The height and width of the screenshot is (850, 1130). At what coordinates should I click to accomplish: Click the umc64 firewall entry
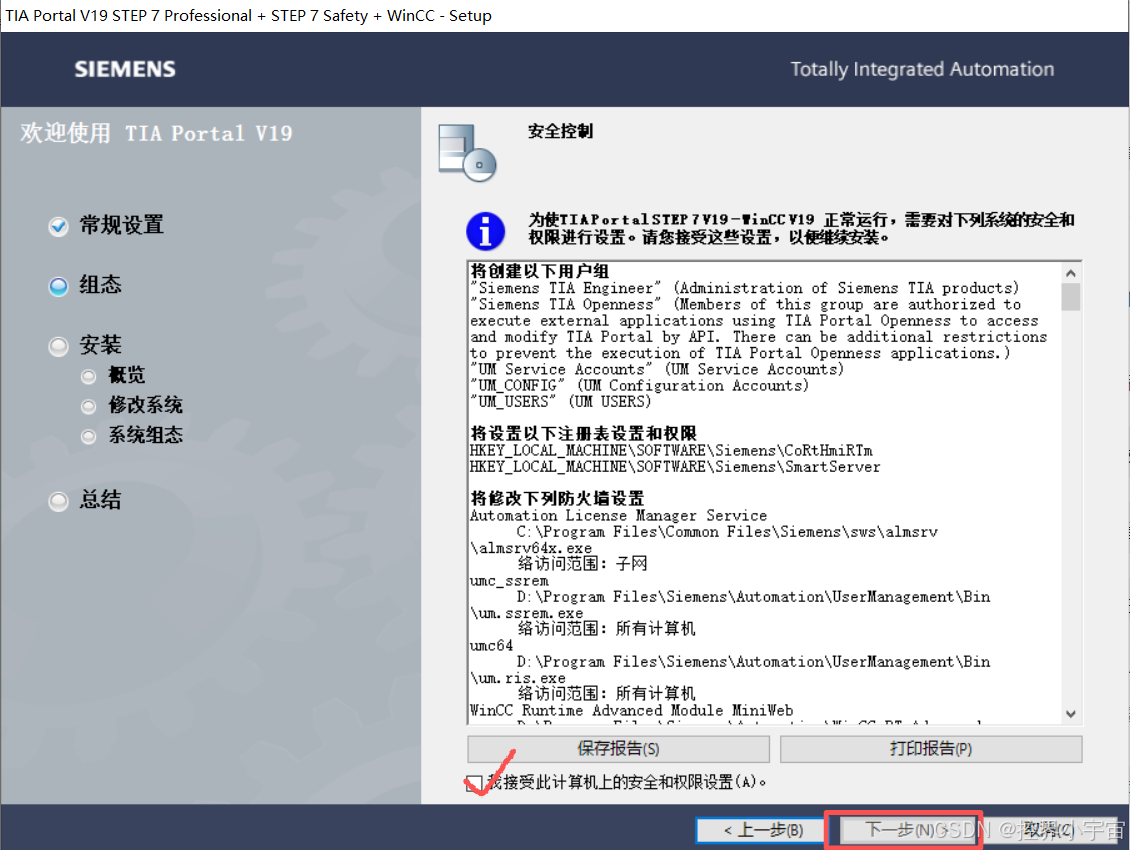pyautogui.click(x=491, y=645)
